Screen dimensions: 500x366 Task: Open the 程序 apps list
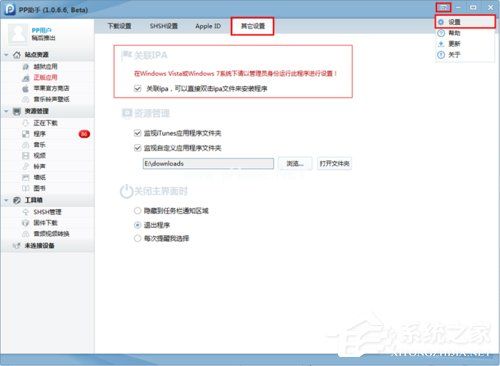tap(39, 134)
